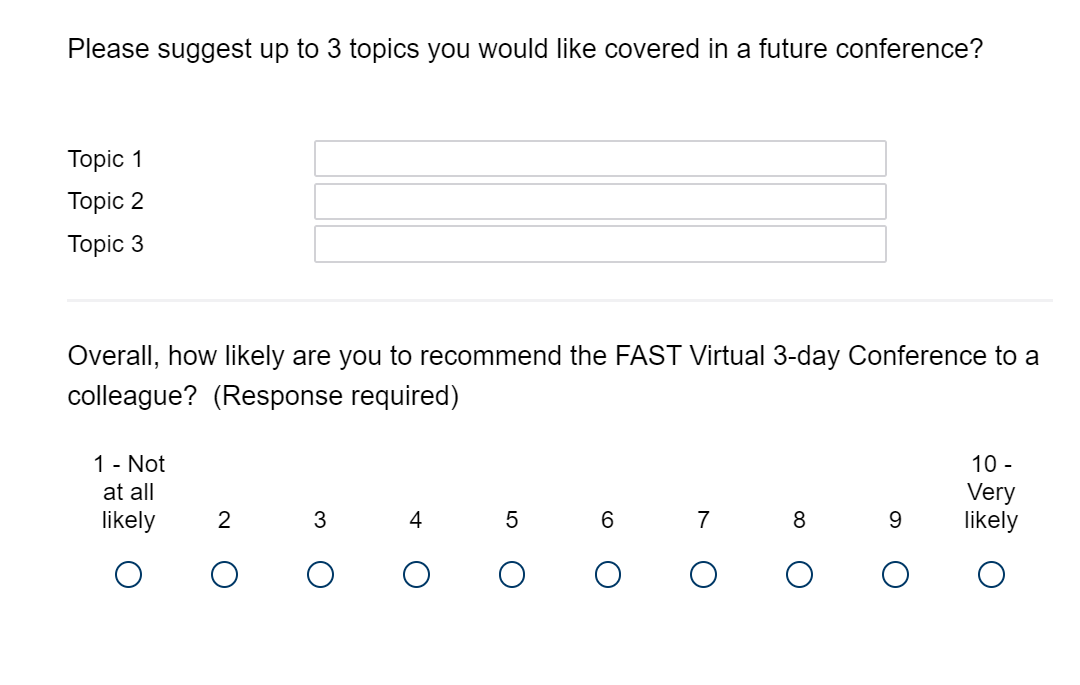Viewport: 1080px width, 685px height.
Task: Click the 'Topic 2' label text
Action: 105,201
